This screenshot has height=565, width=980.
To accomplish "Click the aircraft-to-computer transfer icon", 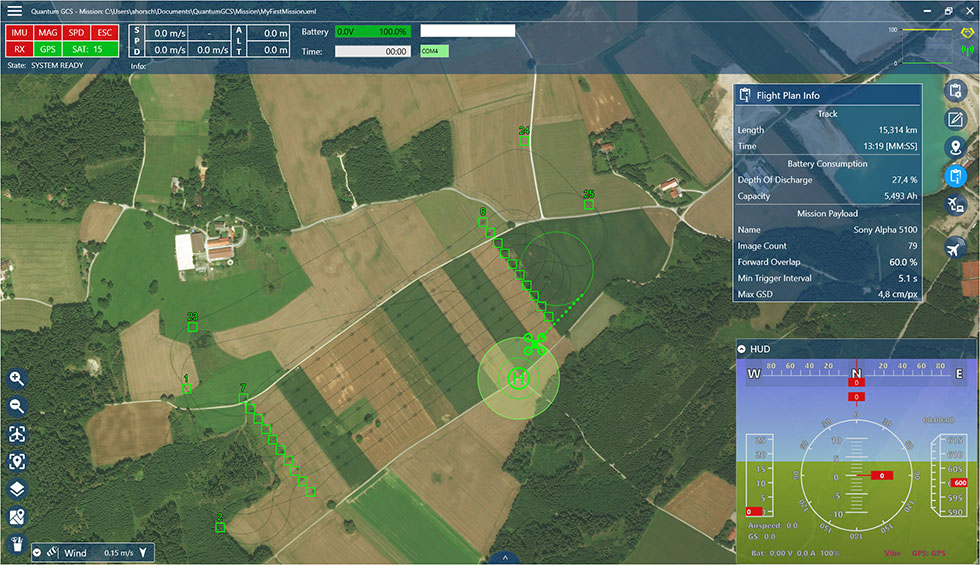I will tap(956, 206).
